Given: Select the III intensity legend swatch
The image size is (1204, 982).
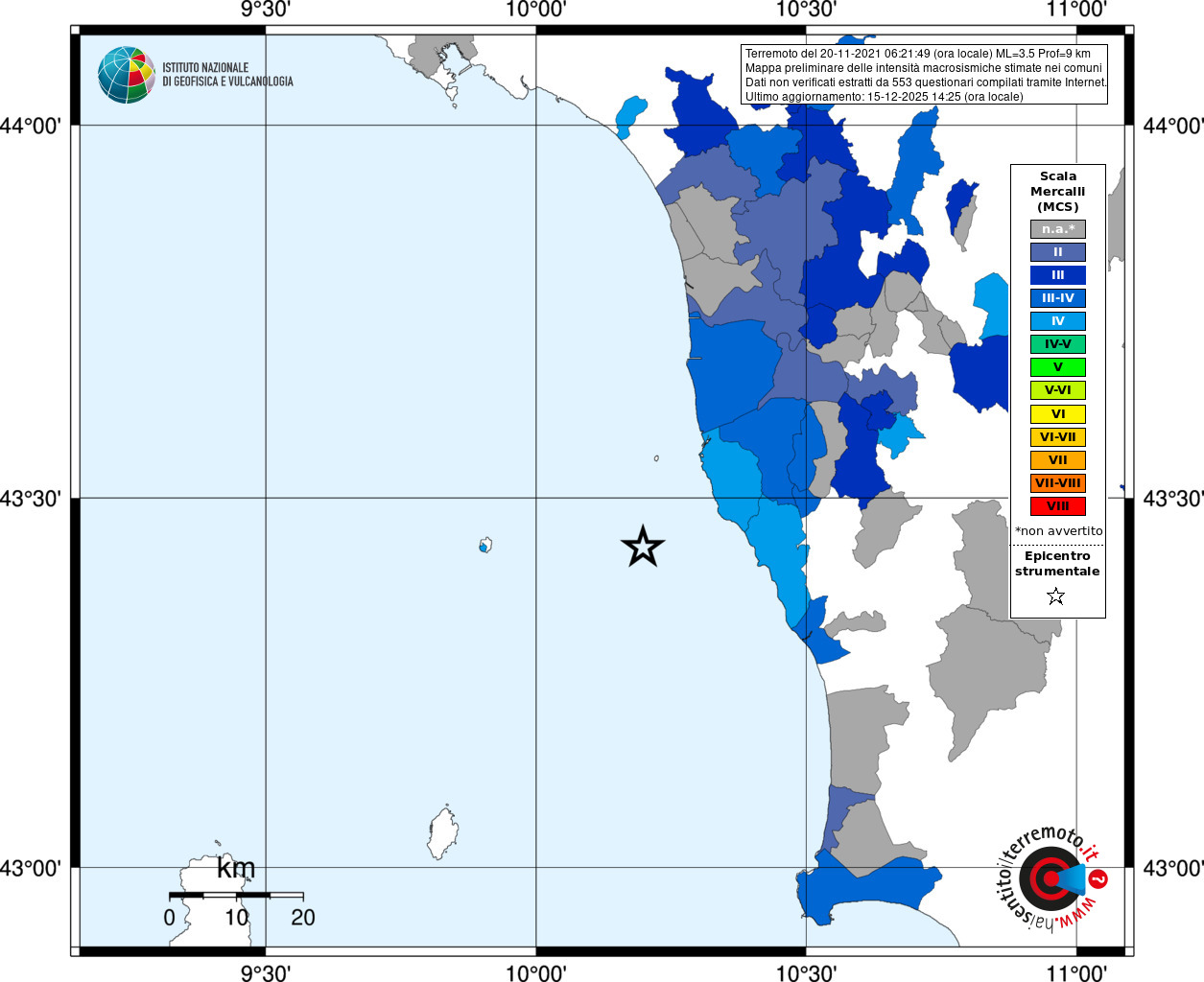Looking at the screenshot, I should pos(1058,275).
